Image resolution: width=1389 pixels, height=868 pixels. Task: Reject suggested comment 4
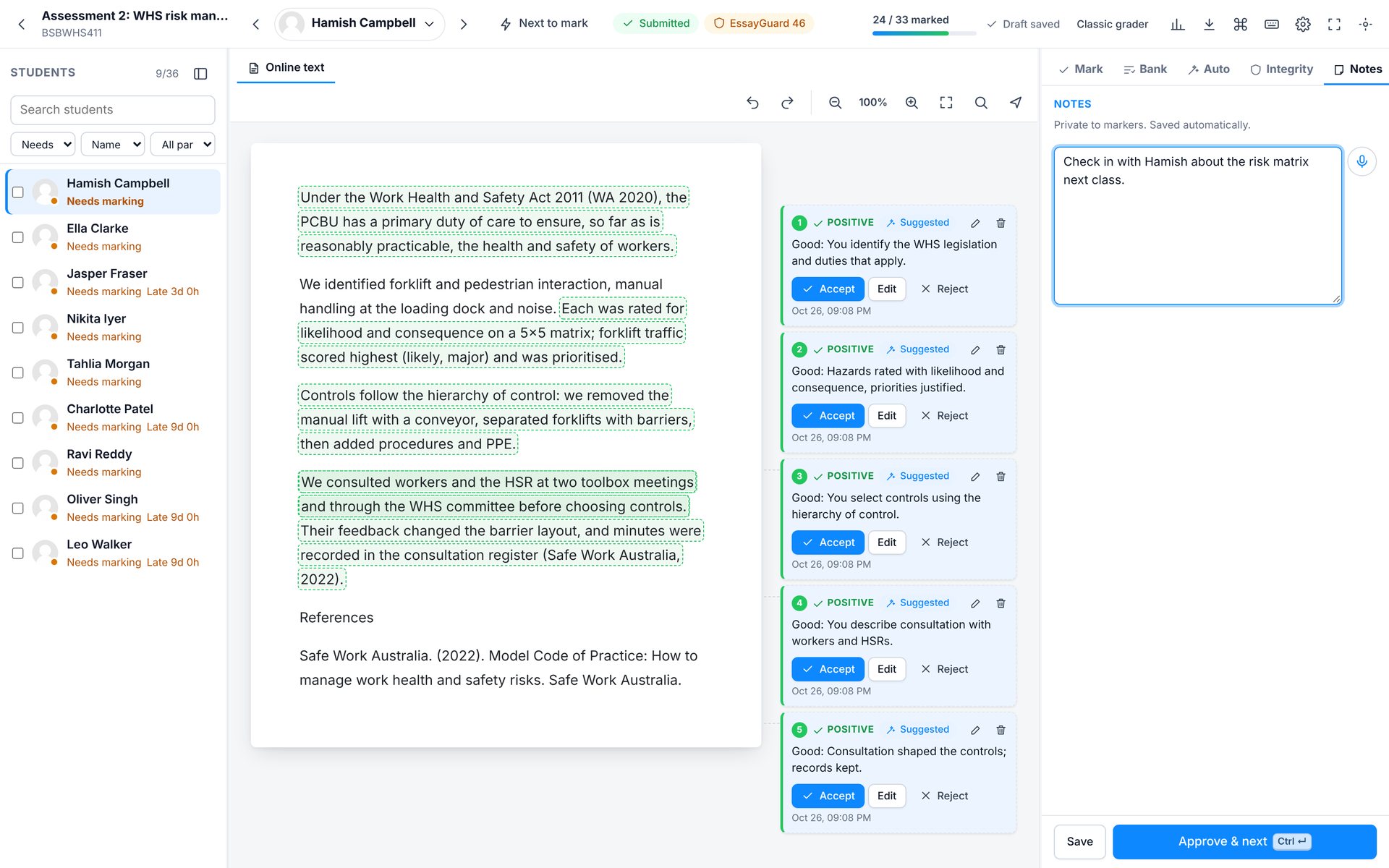(x=944, y=669)
